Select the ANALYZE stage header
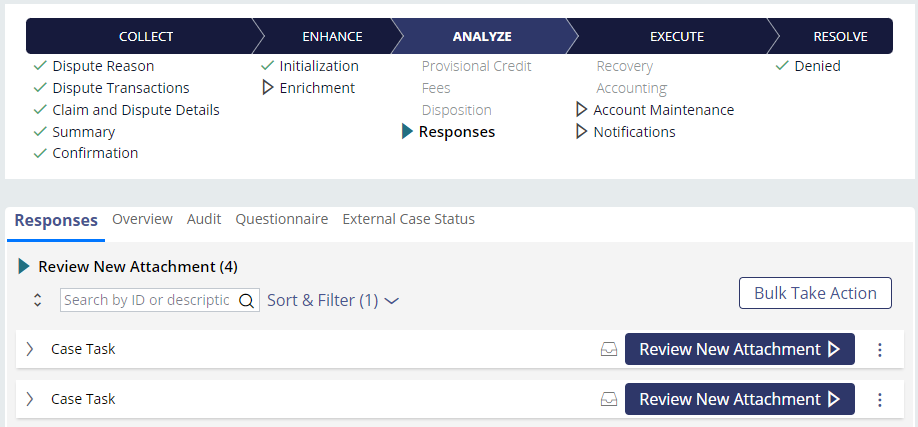 482,36
